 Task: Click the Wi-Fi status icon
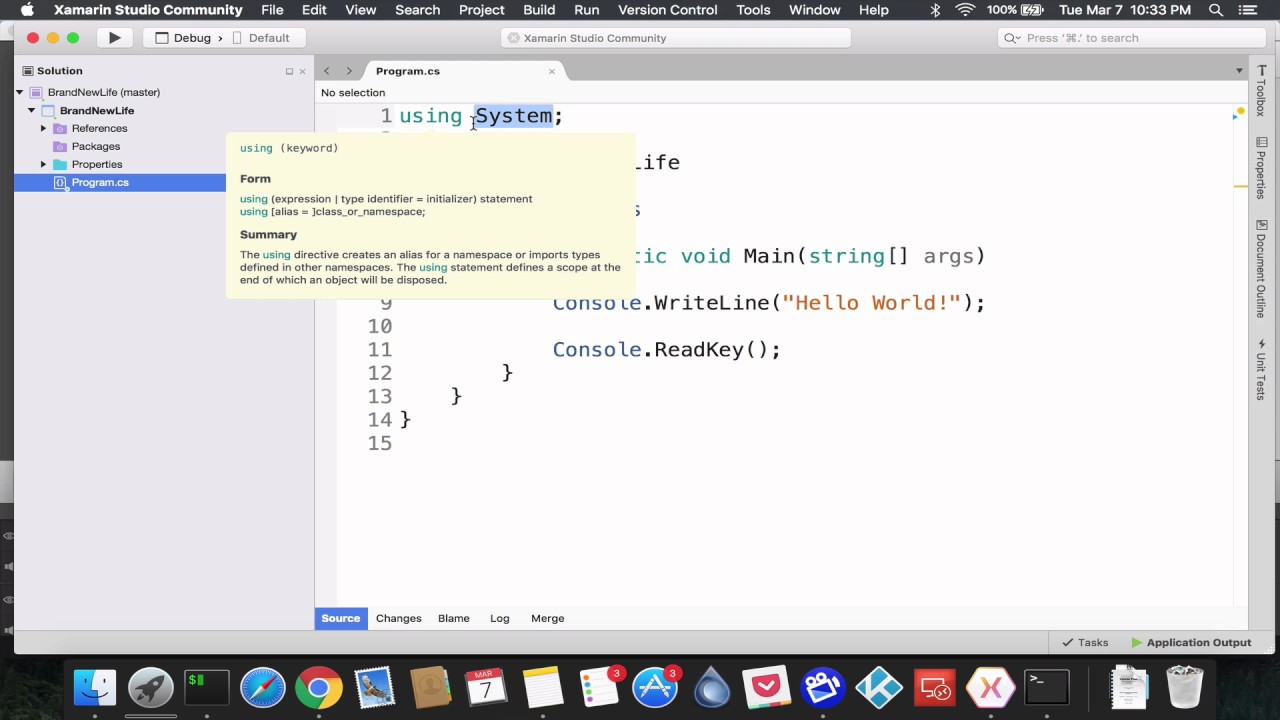click(x=965, y=10)
